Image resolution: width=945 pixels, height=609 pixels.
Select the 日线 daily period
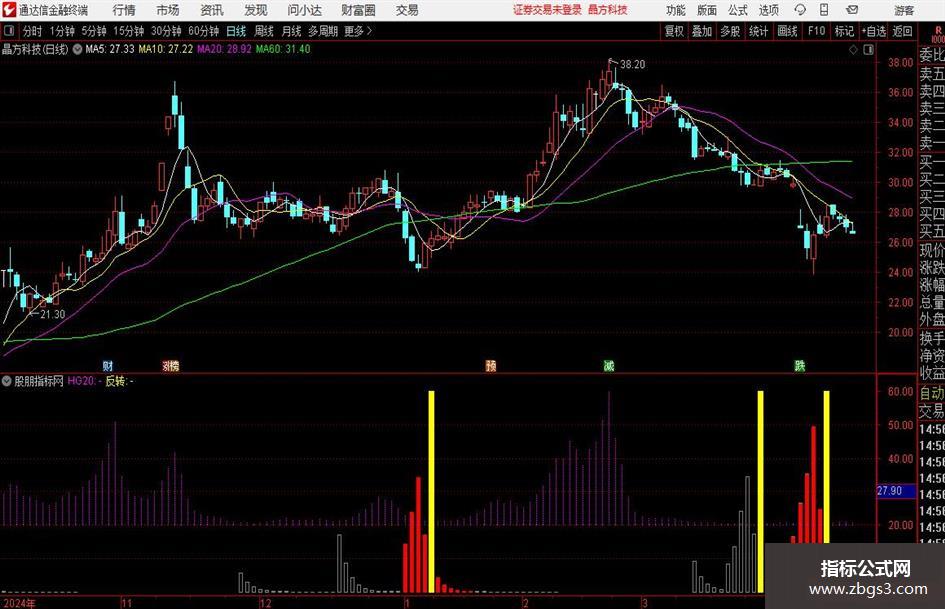pyautogui.click(x=236, y=31)
